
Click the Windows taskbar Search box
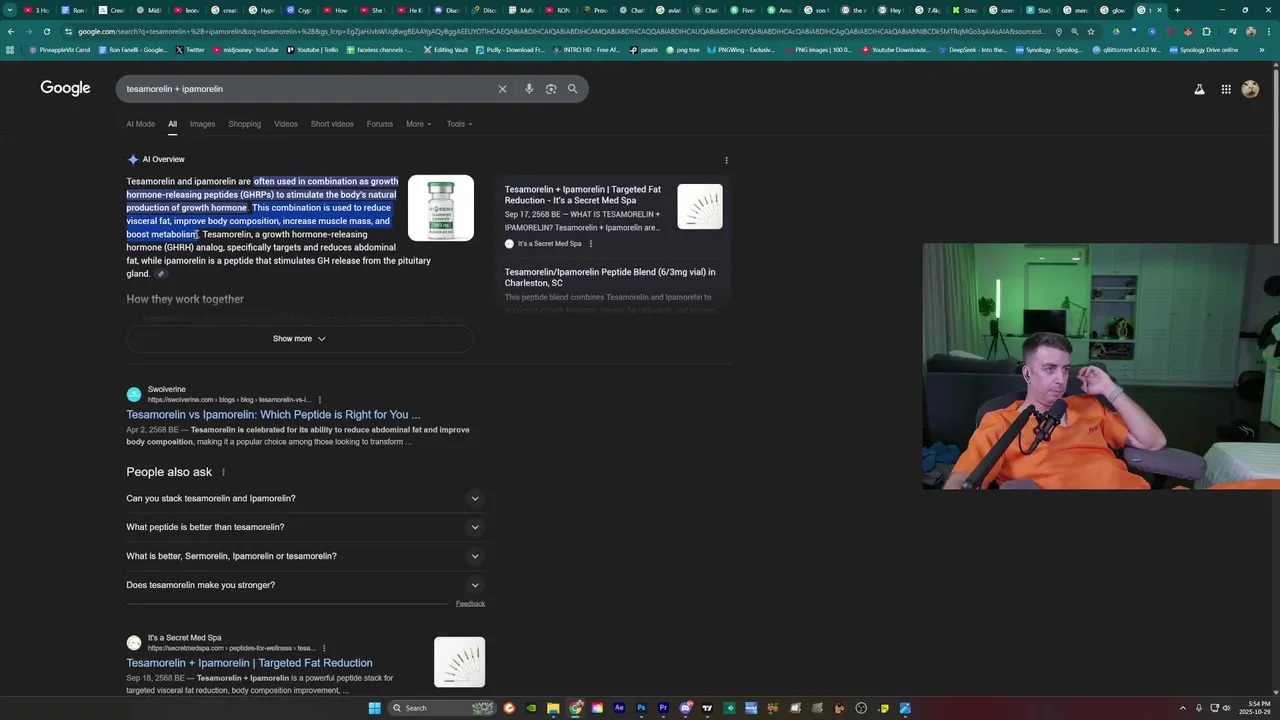pos(442,708)
